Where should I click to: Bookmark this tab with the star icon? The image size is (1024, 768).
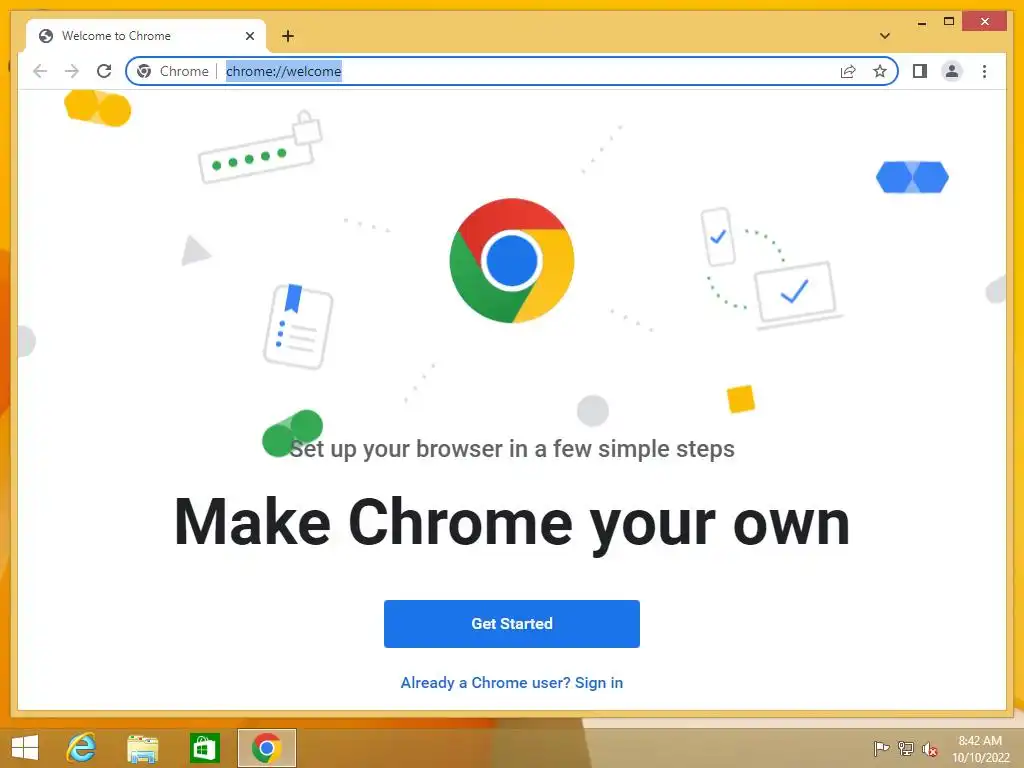coord(880,71)
